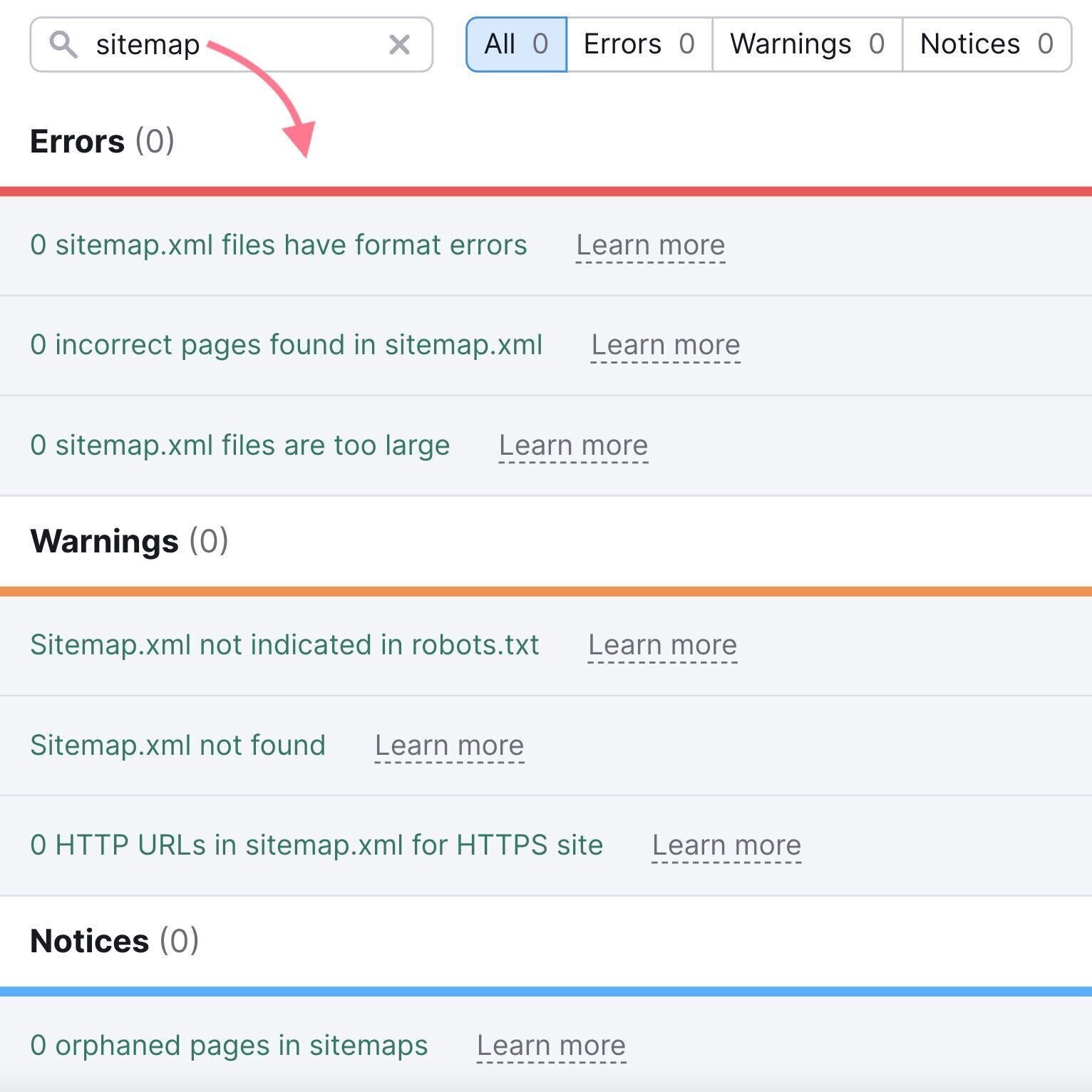Select the All issues tab
This screenshot has height=1092, width=1092.
(x=515, y=44)
